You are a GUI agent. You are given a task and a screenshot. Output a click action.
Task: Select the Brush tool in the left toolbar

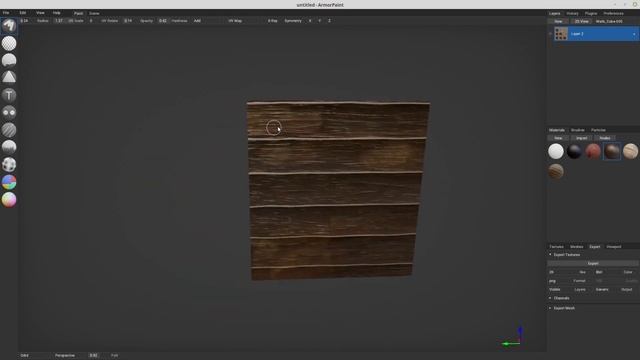coord(9,26)
